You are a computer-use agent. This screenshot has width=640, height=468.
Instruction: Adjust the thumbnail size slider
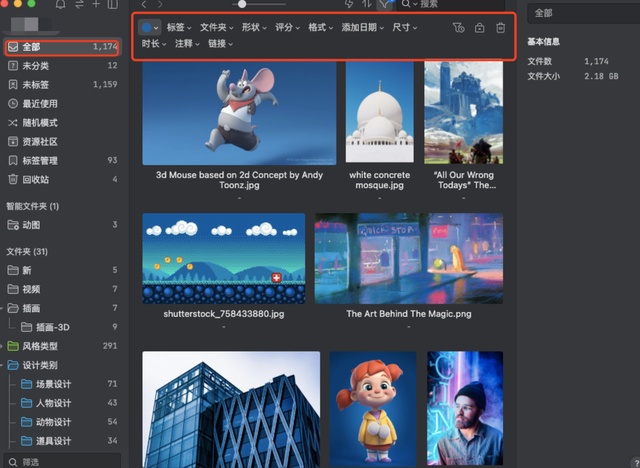pyautogui.click(x=242, y=4)
